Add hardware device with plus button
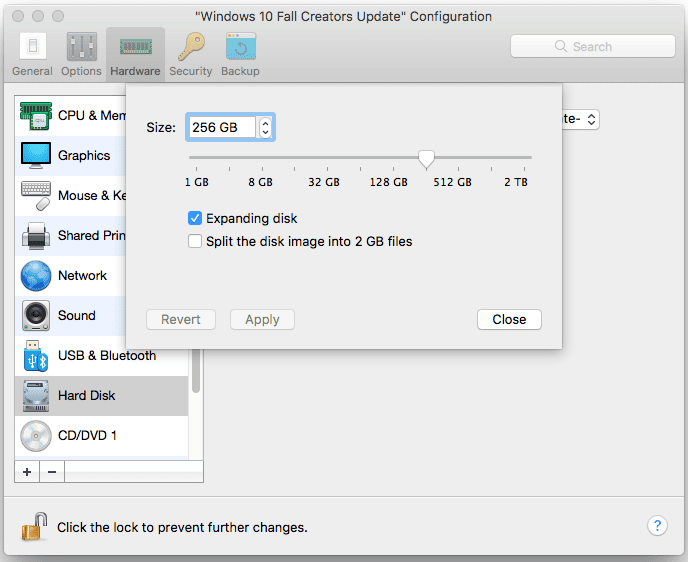Screen dimensions: 688x562 tap(27, 472)
